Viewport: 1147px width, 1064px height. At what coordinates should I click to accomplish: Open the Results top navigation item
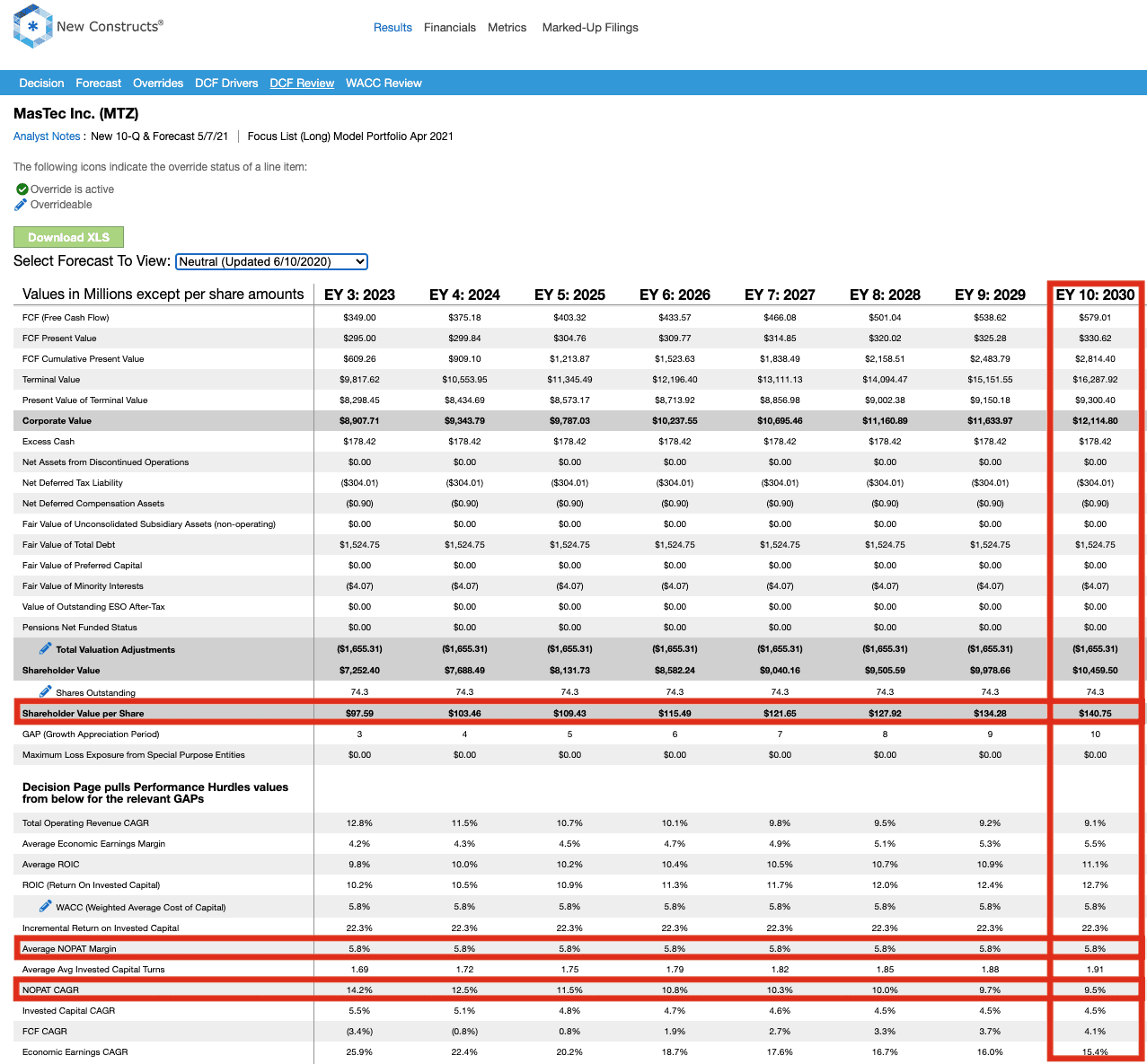click(x=393, y=28)
